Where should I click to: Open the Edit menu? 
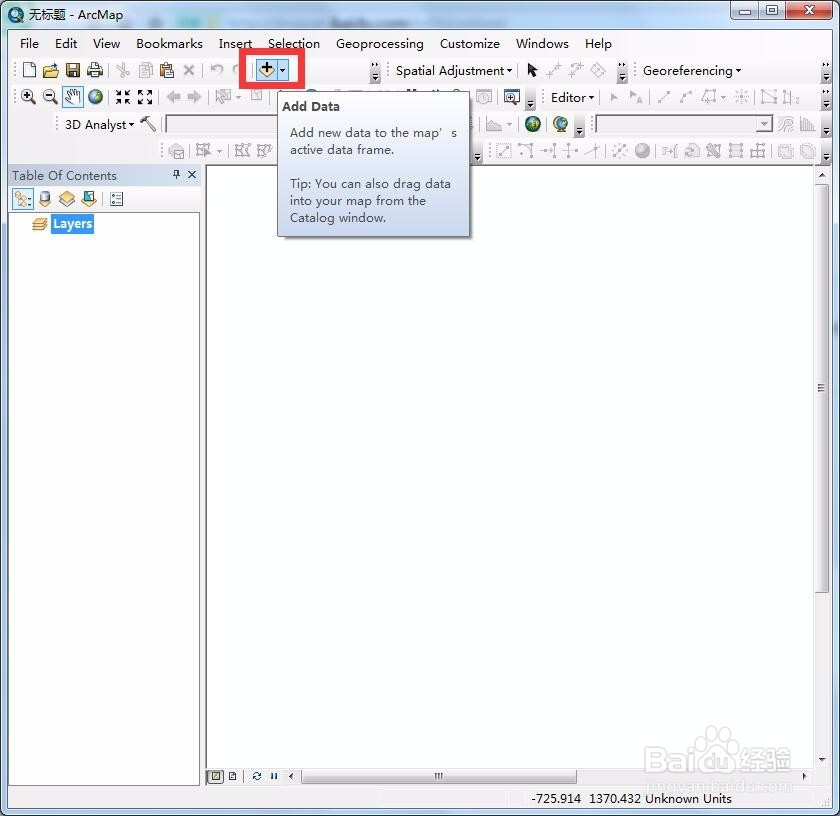tap(66, 43)
